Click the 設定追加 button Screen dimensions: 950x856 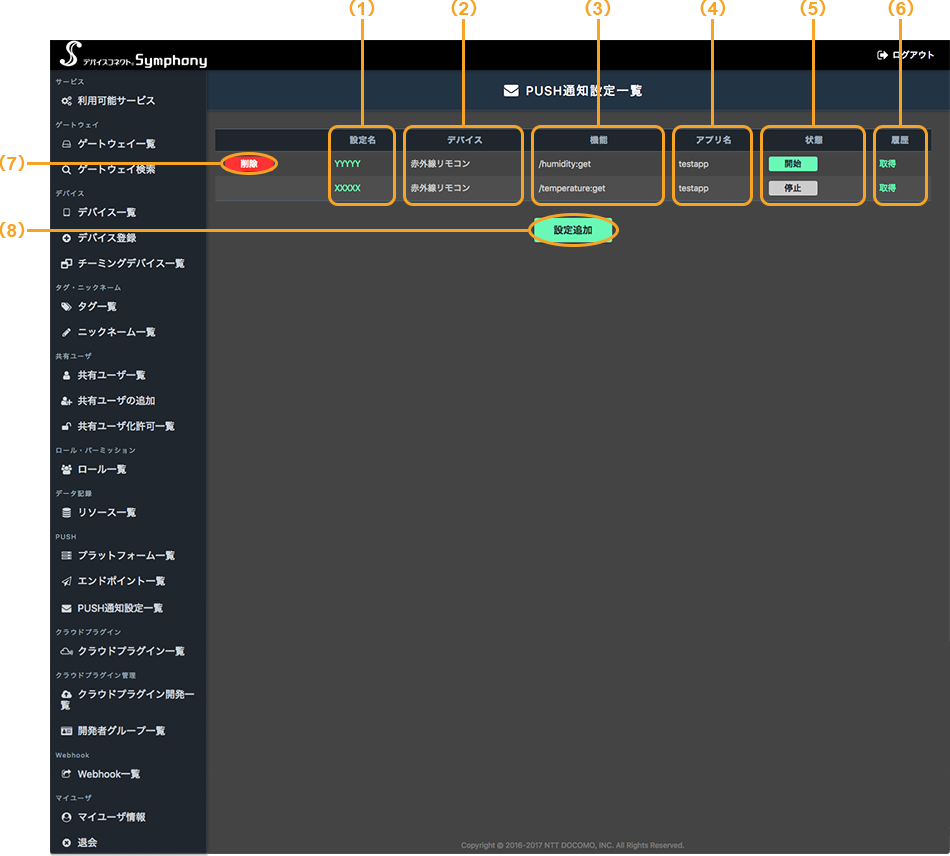(x=573, y=230)
